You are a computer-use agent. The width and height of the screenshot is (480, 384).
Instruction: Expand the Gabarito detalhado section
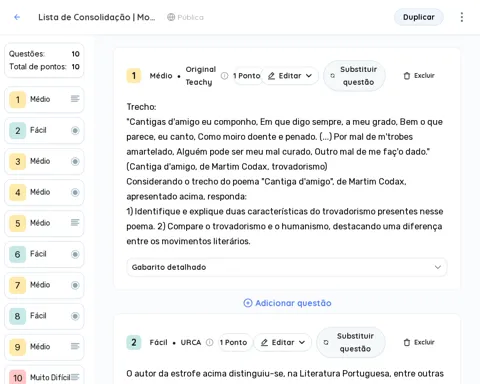[286, 267]
